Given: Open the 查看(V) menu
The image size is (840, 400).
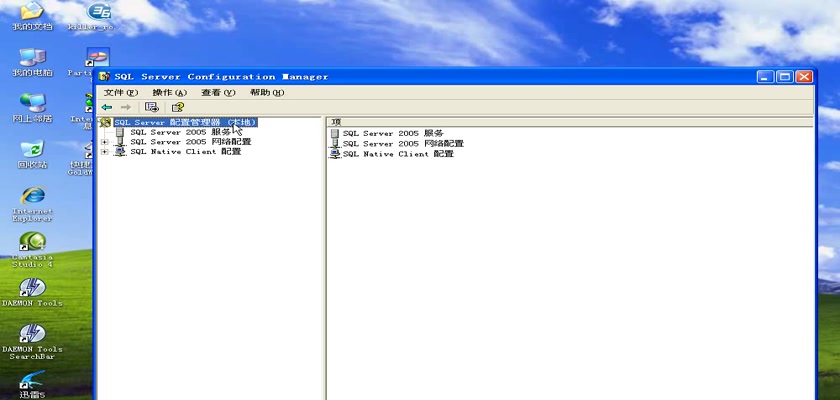Looking at the screenshot, I should [x=218, y=93].
